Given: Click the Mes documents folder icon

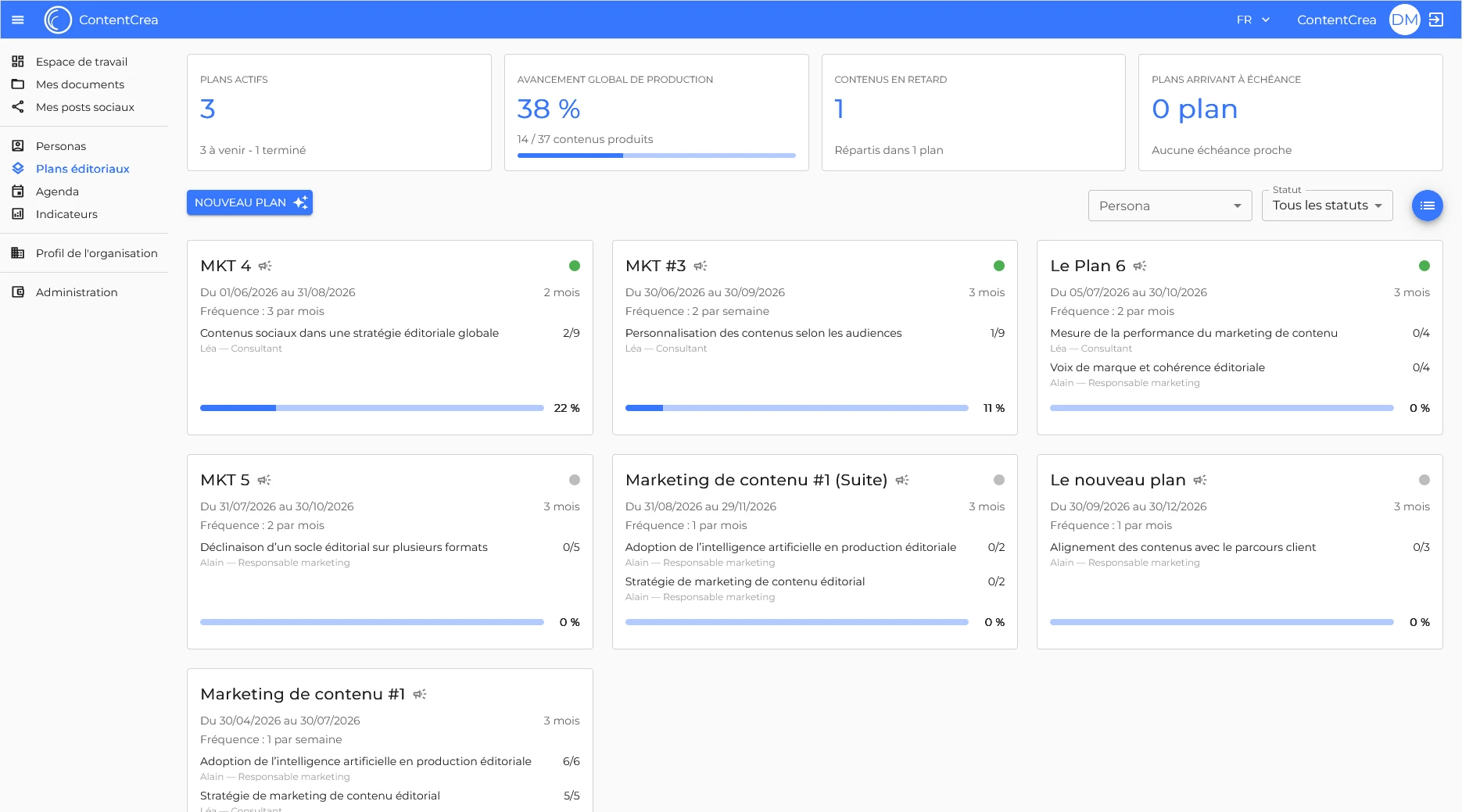Looking at the screenshot, I should pyautogui.click(x=18, y=84).
